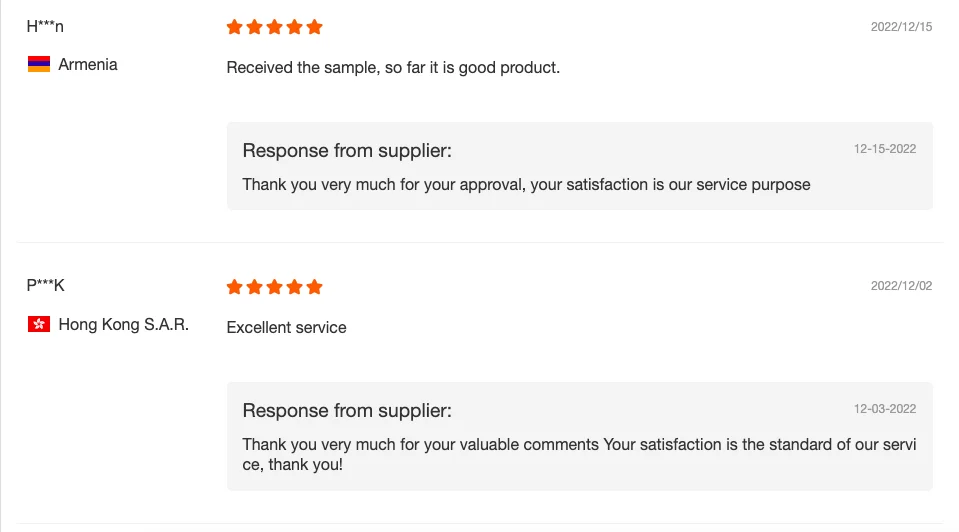
Task: Click the 2022/12/15 review date
Action: (x=901, y=27)
